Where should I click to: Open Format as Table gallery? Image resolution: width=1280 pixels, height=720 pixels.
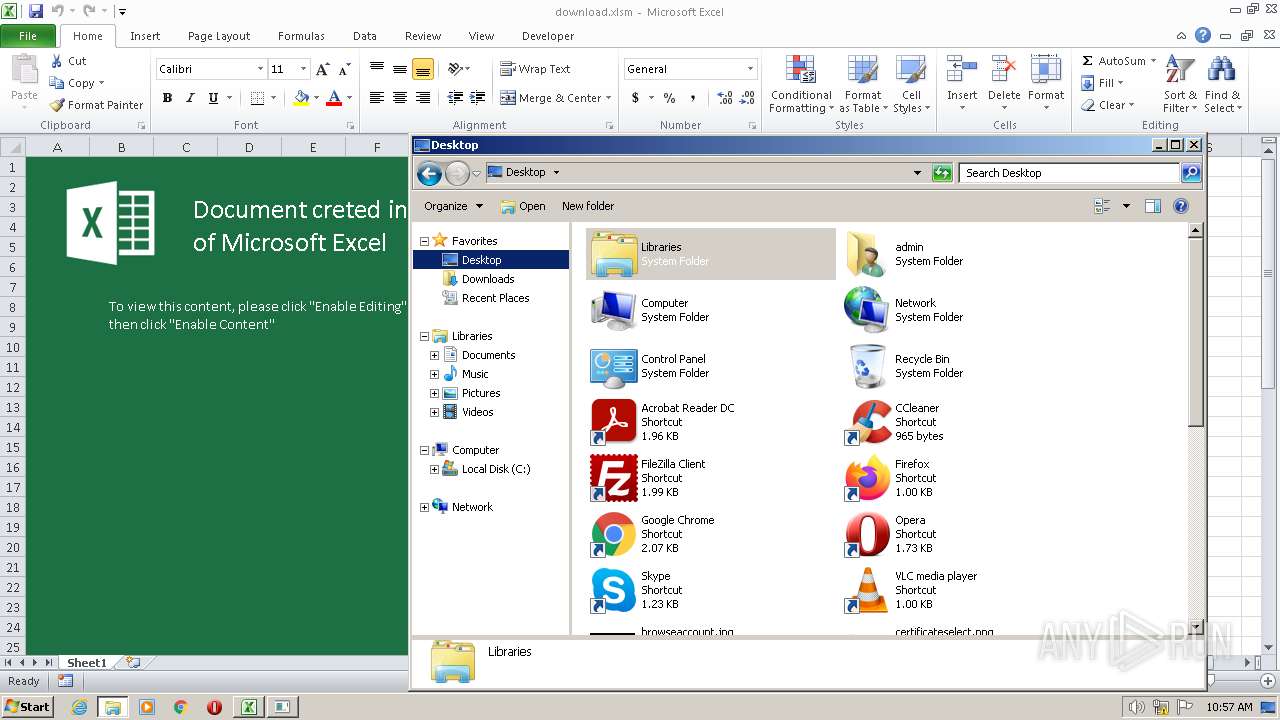tap(863, 84)
